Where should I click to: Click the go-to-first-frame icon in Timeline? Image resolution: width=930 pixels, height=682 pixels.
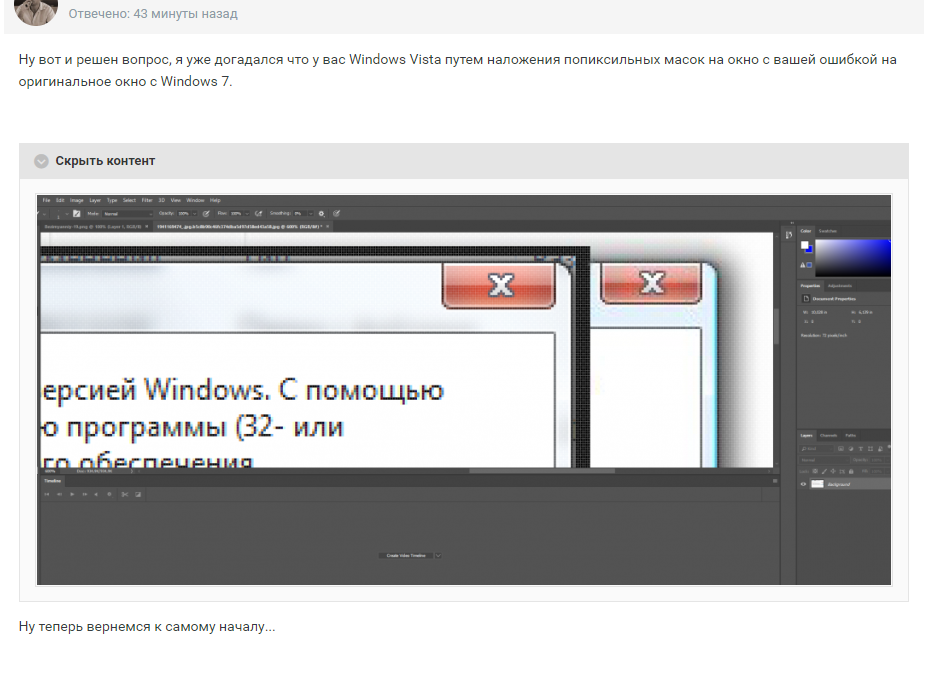(46, 493)
